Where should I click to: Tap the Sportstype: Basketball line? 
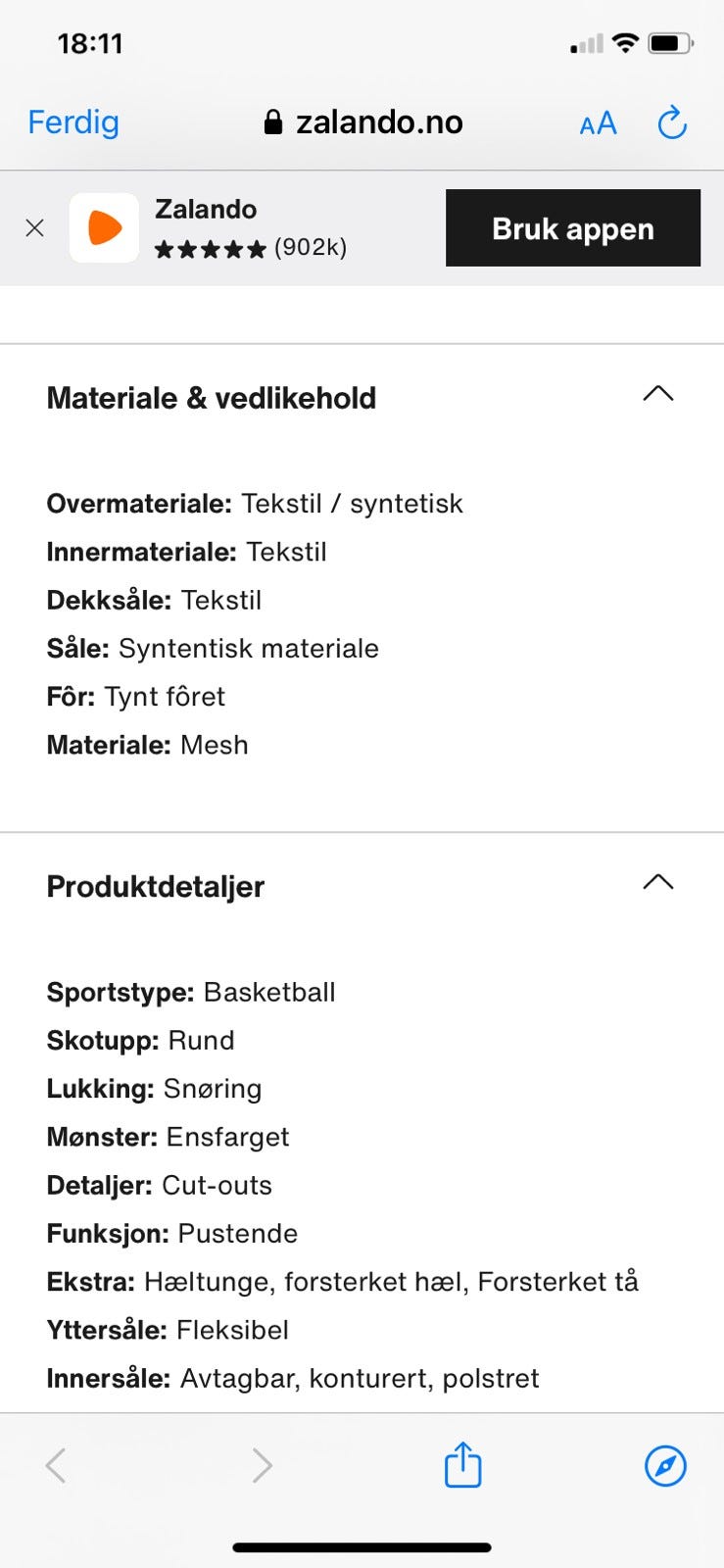click(x=191, y=992)
